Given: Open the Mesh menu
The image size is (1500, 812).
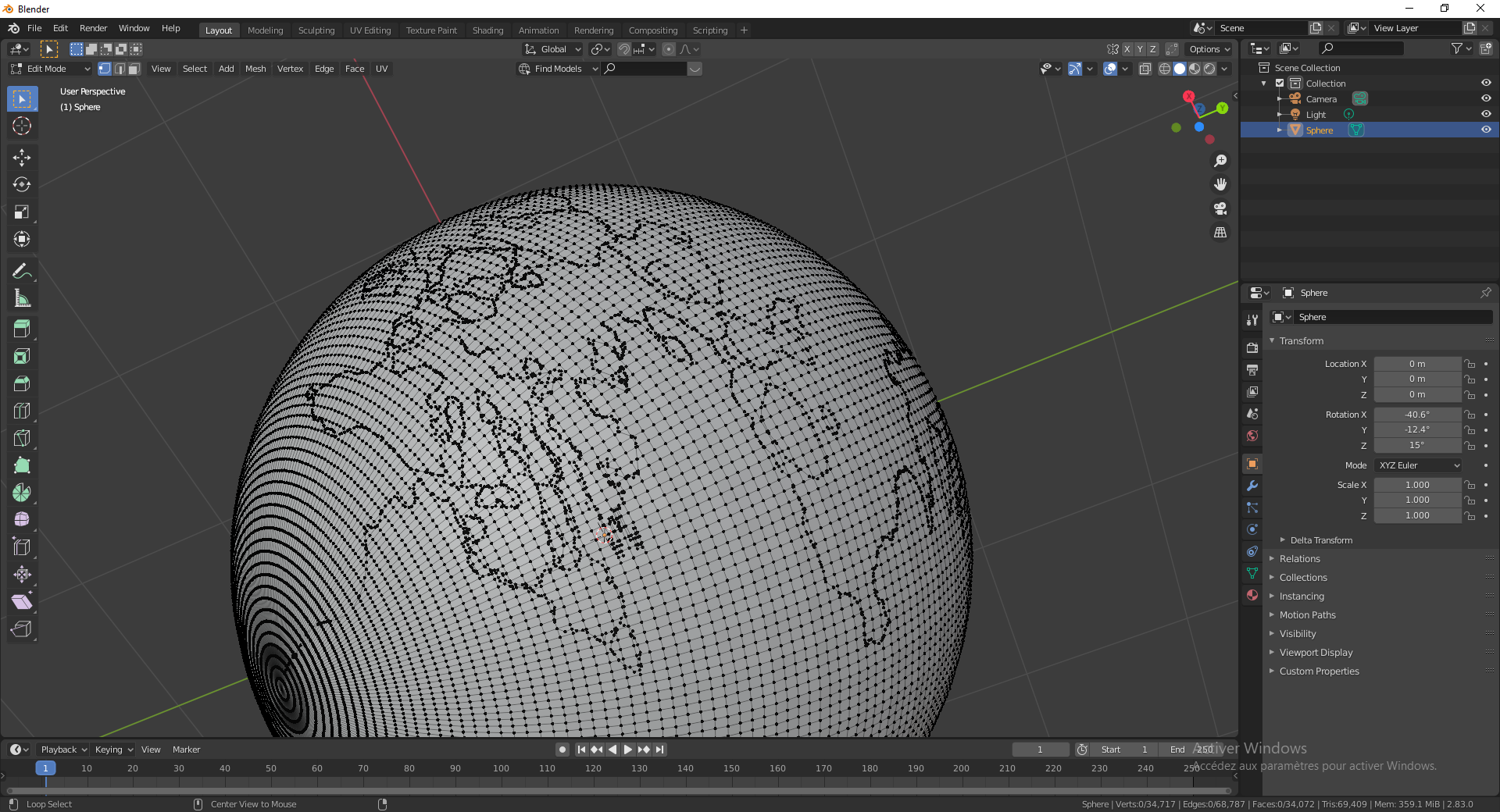Looking at the screenshot, I should (x=255, y=69).
